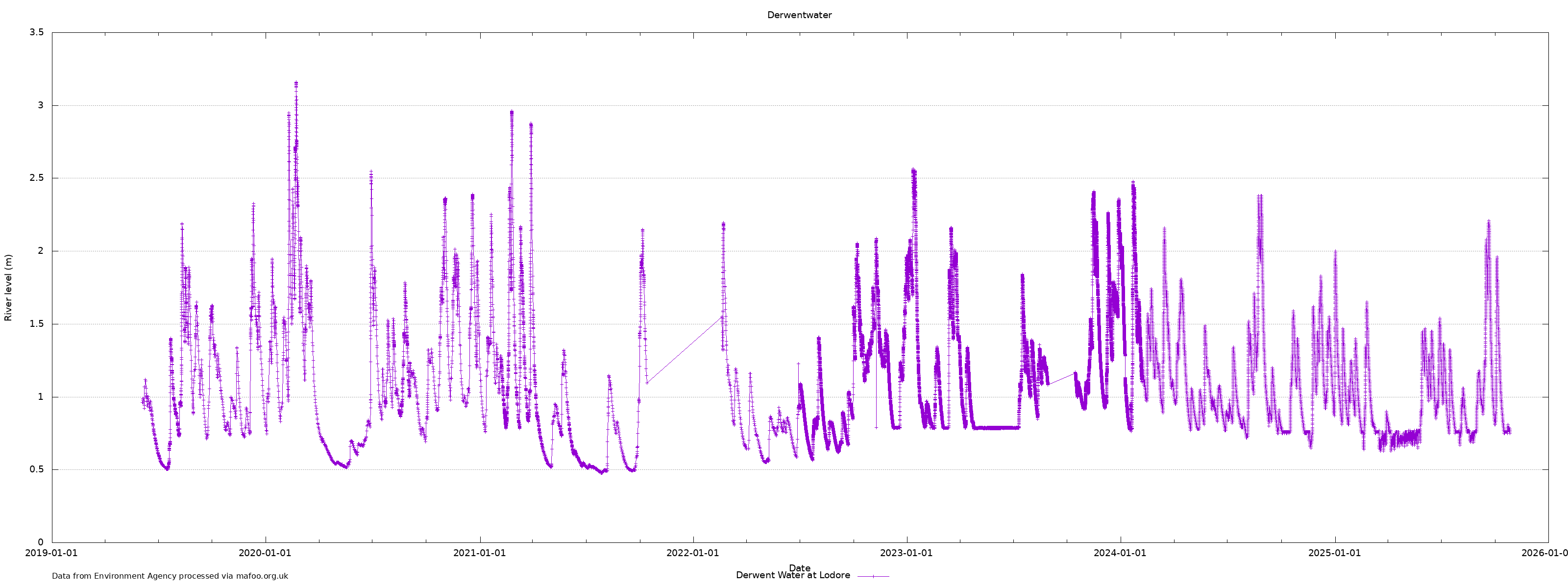The width and height of the screenshot is (1568, 588).
Task: Click the 3.5 y-axis tick label
Action: coord(37,32)
